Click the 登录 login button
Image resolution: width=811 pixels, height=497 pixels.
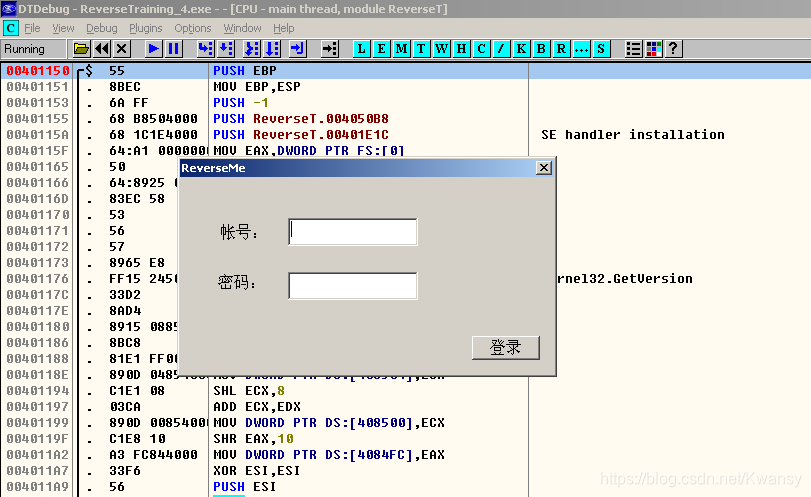(x=505, y=348)
